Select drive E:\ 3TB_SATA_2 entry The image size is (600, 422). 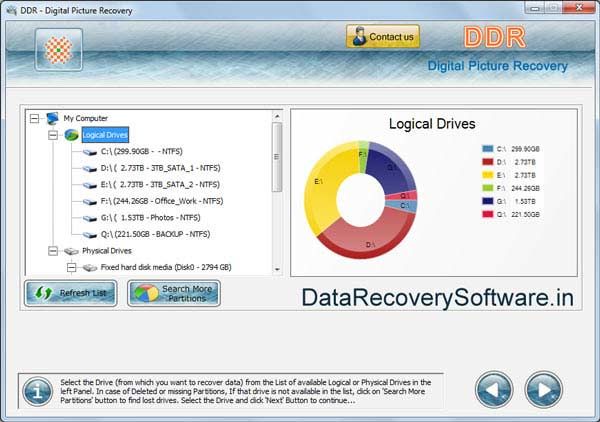[160, 184]
